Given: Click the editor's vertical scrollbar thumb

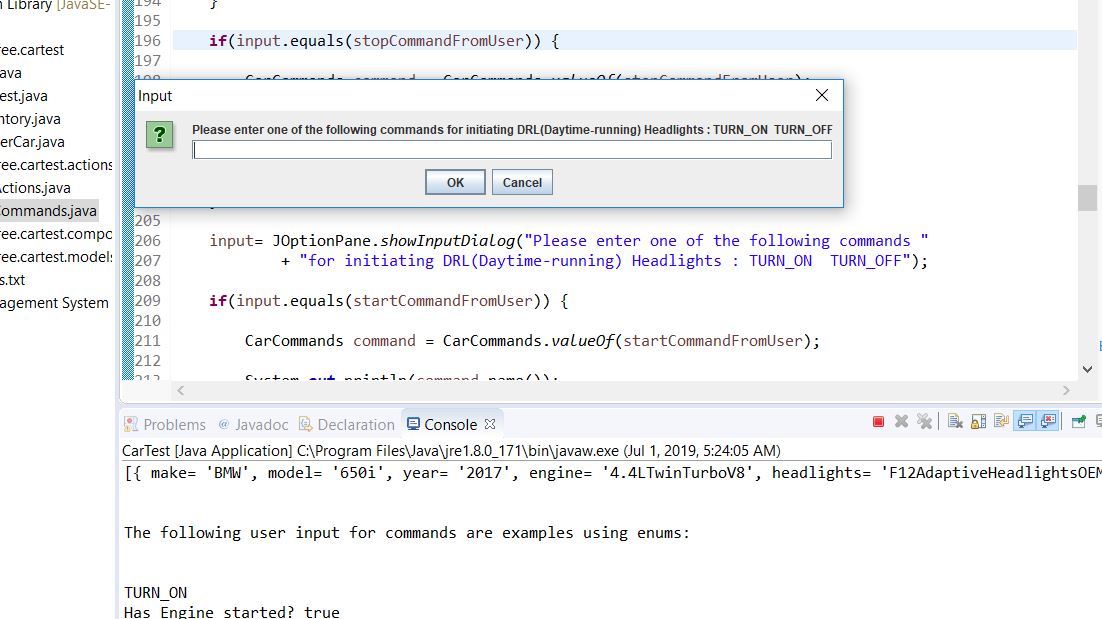Looking at the screenshot, I should point(1087,197).
